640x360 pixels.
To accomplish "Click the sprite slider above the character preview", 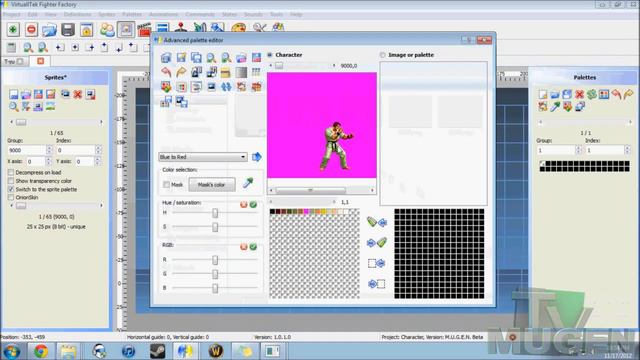I will click(x=302, y=65).
